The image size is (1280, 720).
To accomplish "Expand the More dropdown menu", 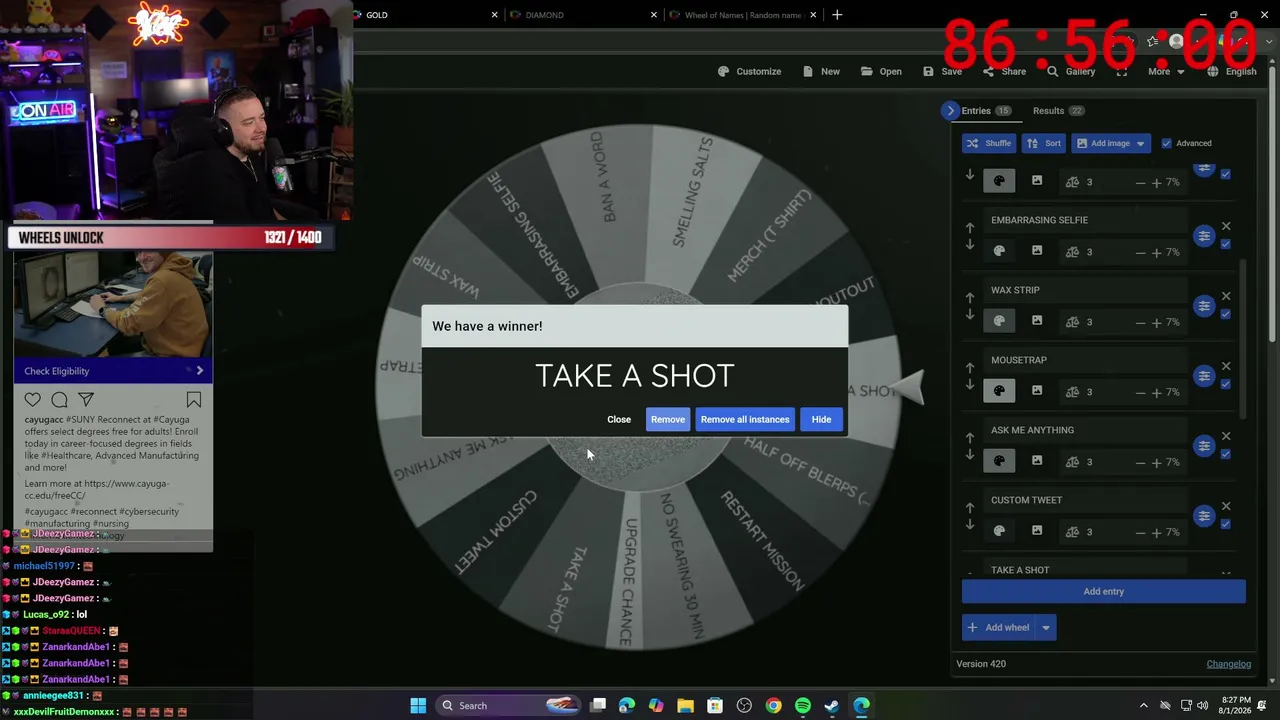I will 1166,71.
